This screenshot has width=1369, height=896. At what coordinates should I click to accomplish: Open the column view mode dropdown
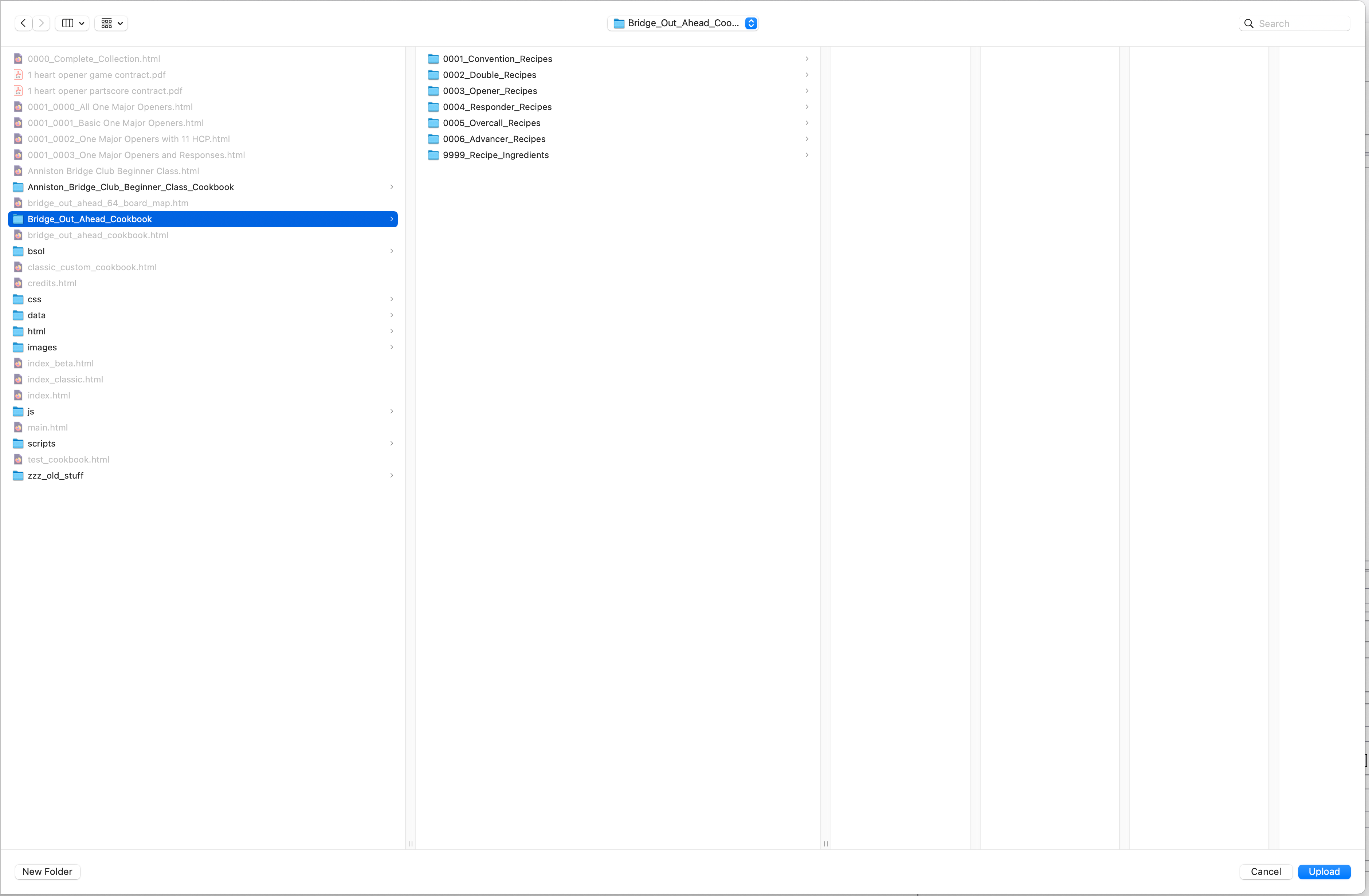[x=72, y=23]
